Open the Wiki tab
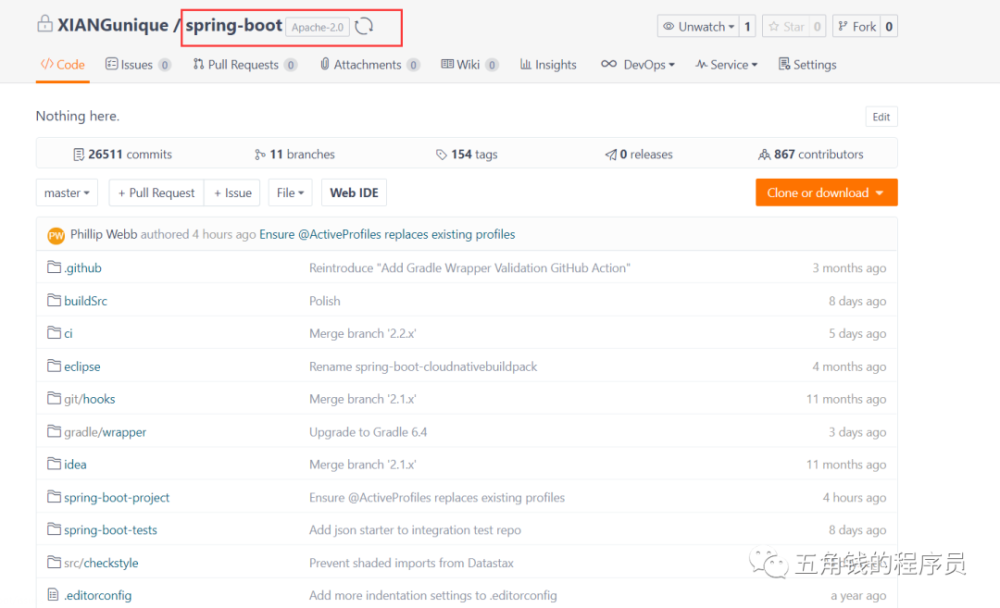Screen dimensions: 1000x608 coord(469,64)
